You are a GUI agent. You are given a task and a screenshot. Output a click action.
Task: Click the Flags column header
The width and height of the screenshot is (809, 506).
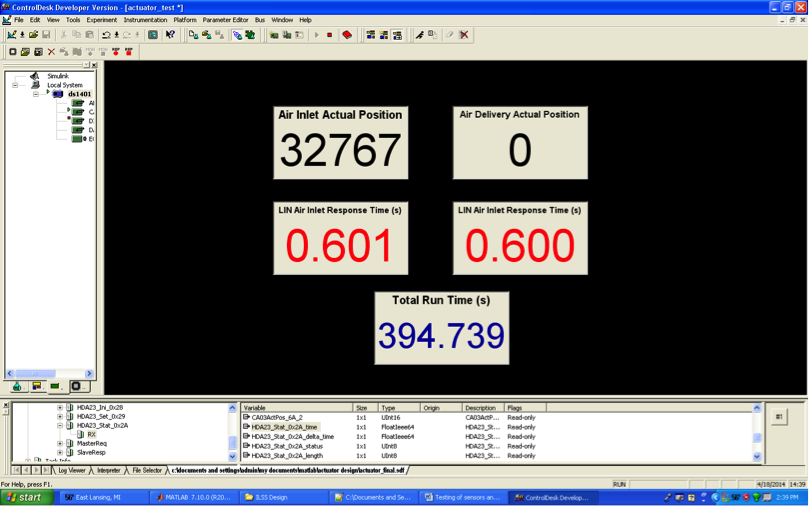525,407
